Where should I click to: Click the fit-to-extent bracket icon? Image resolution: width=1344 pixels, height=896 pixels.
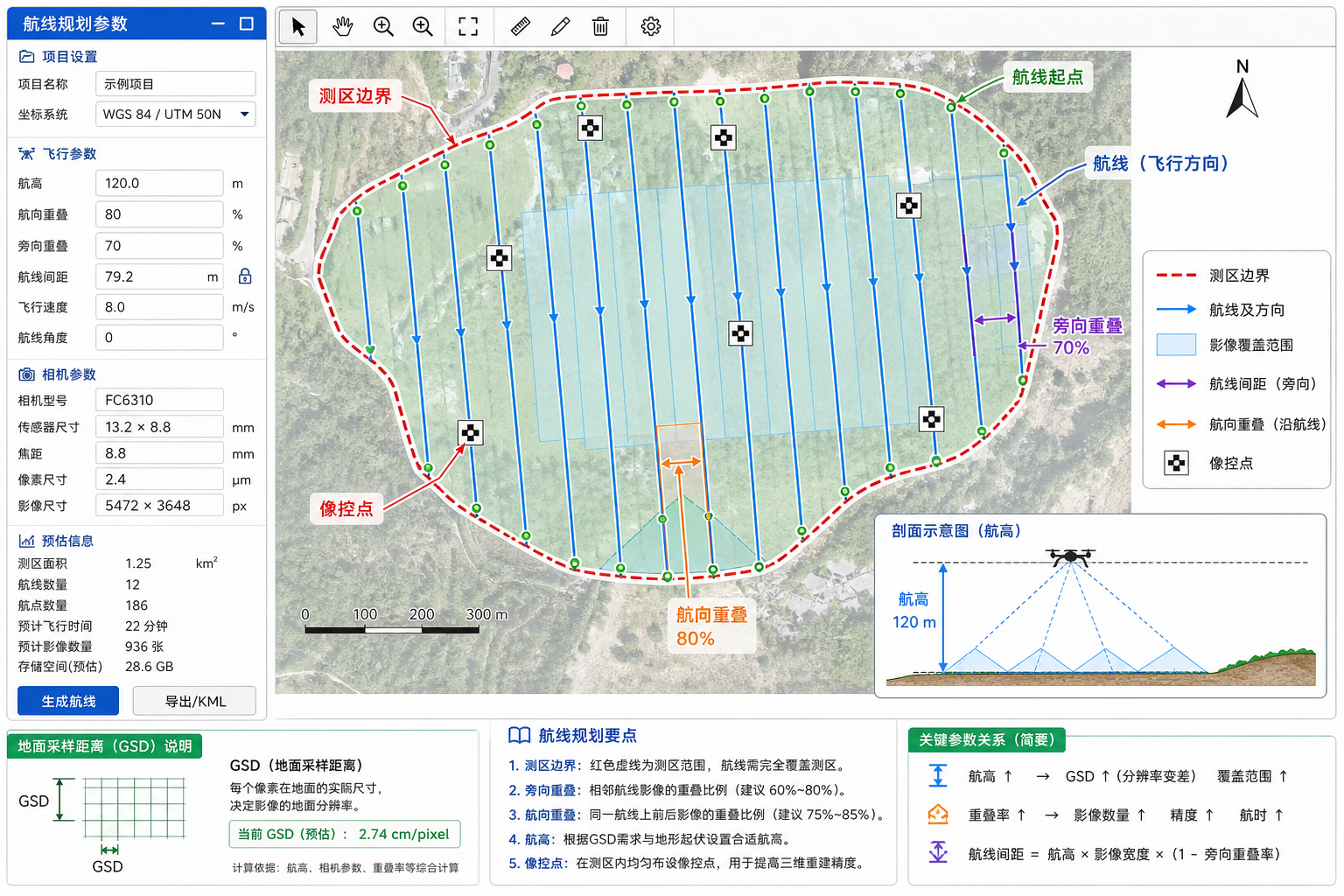tap(468, 26)
